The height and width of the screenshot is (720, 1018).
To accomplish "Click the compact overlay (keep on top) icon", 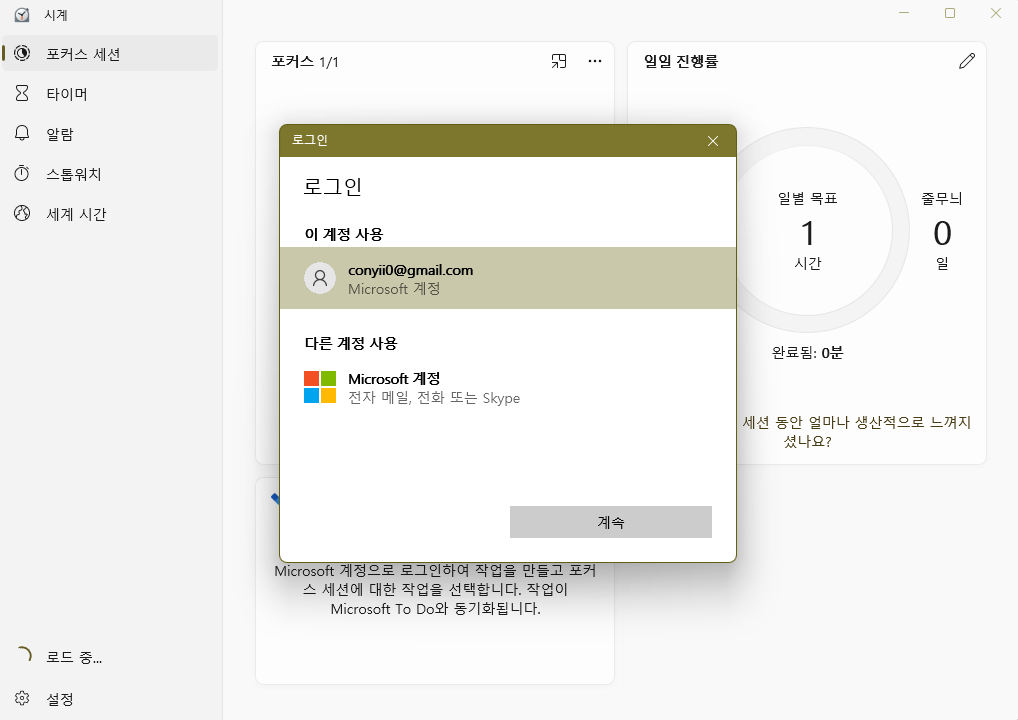I will click(x=559, y=61).
